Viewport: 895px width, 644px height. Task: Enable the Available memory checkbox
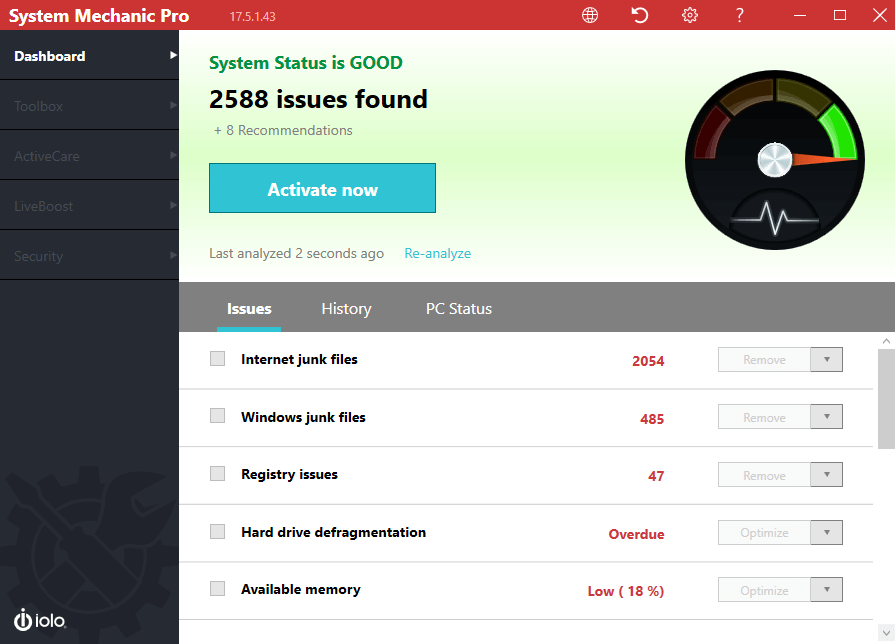pyautogui.click(x=217, y=589)
